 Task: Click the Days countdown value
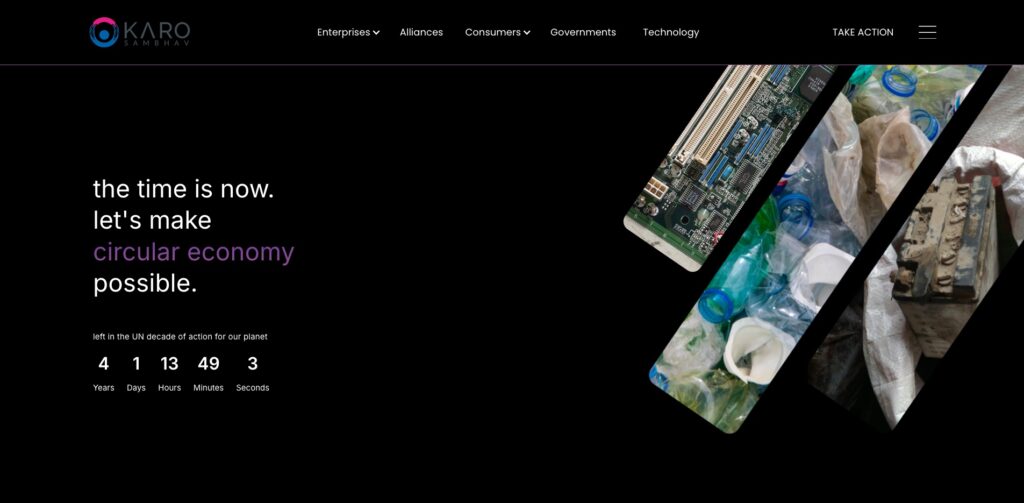136,363
